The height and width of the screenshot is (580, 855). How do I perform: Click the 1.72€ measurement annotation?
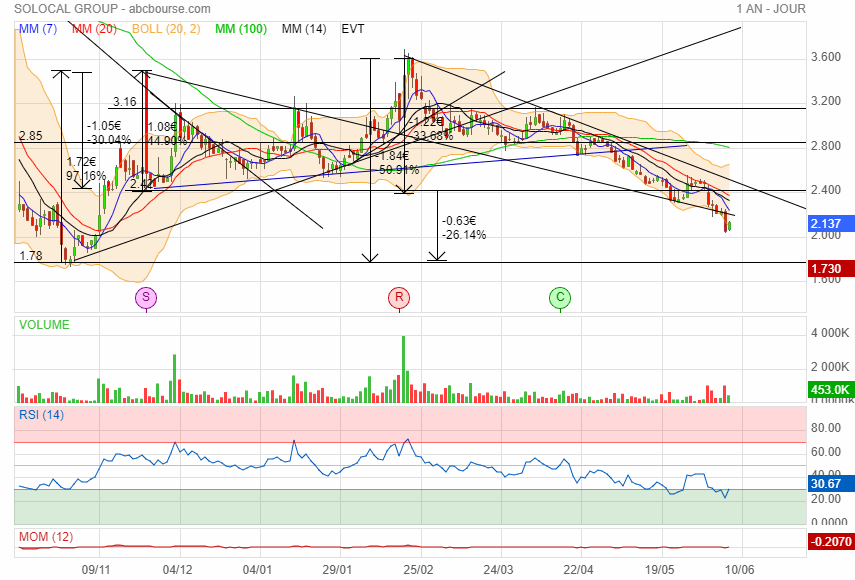click(82, 162)
